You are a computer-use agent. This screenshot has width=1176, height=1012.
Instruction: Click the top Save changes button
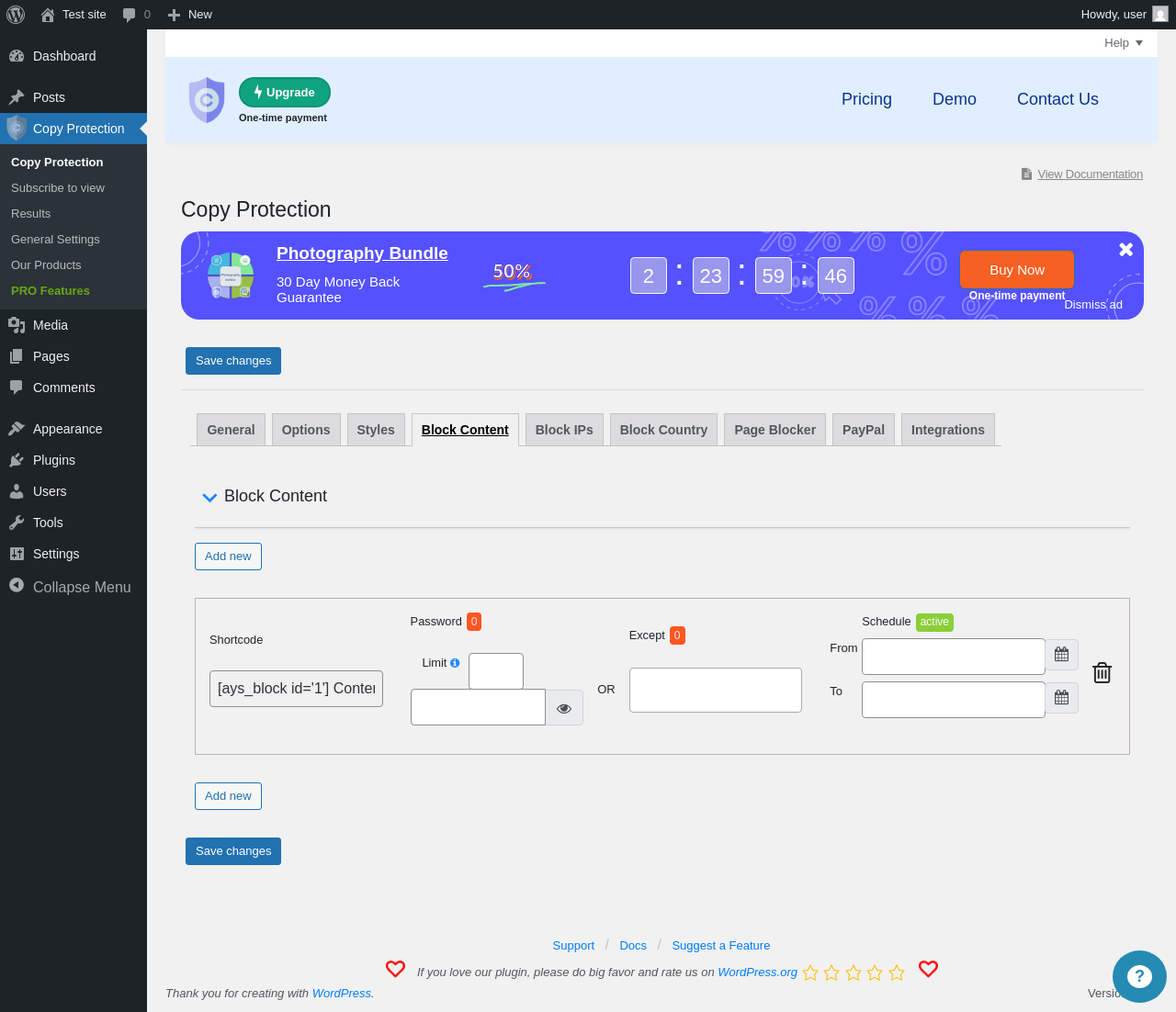pos(233,361)
